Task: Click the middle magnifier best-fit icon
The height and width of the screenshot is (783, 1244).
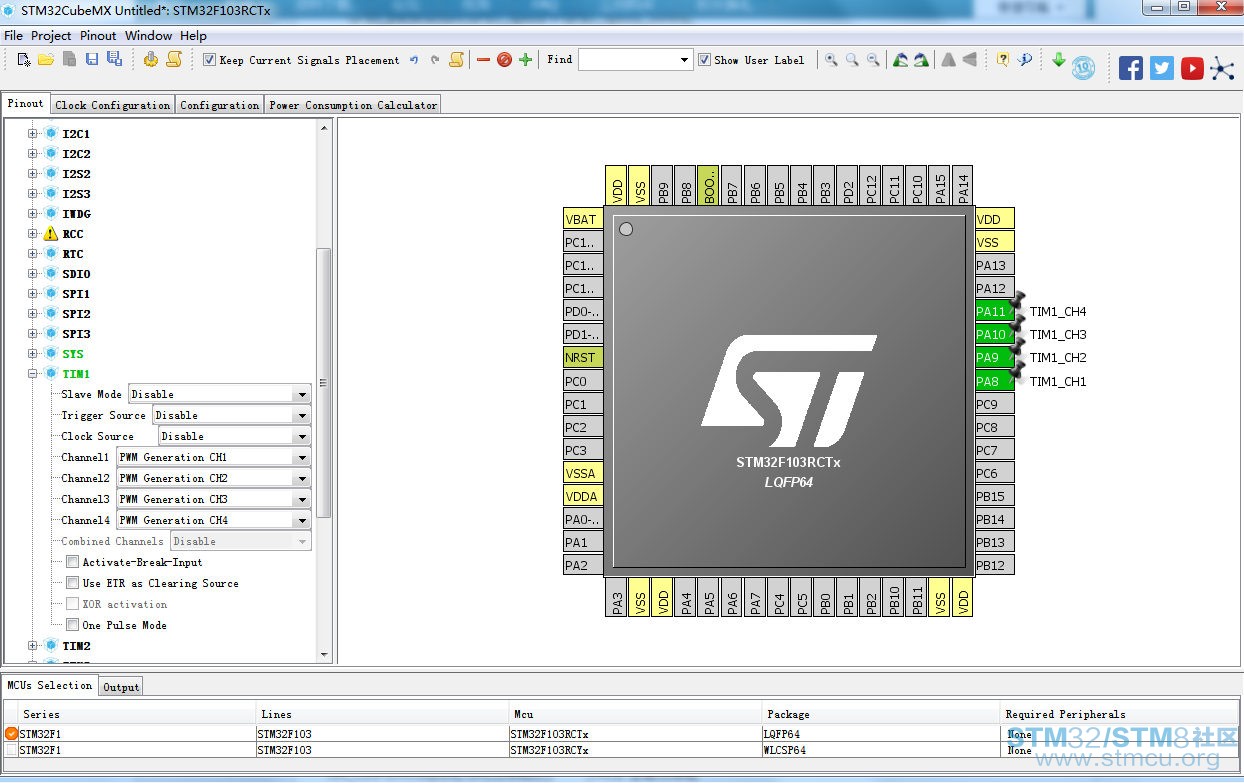Action: coord(852,60)
